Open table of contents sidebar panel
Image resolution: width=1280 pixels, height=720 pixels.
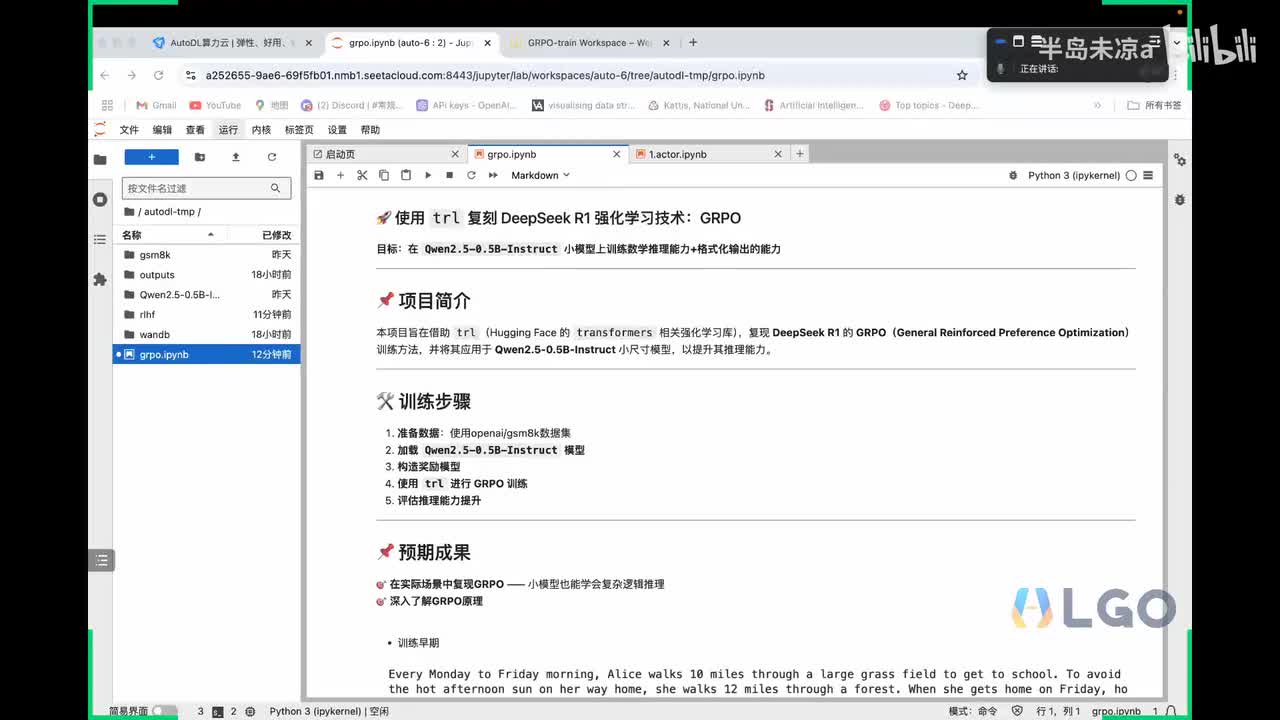click(100, 239)
